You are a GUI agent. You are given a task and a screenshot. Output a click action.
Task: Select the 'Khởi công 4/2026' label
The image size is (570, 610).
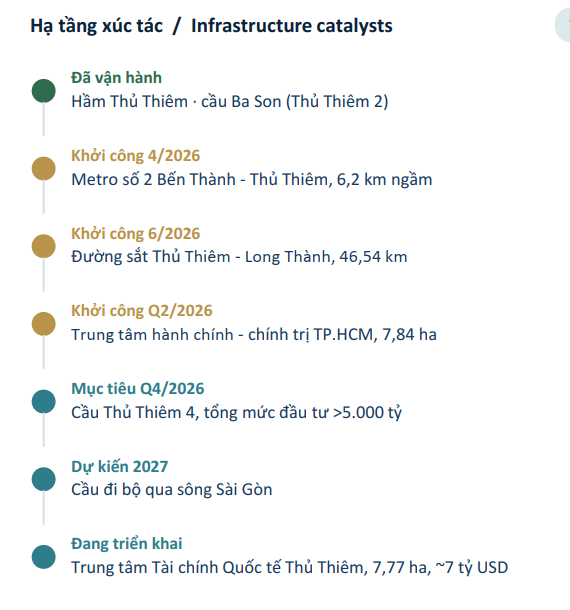(x=135, y=156)
